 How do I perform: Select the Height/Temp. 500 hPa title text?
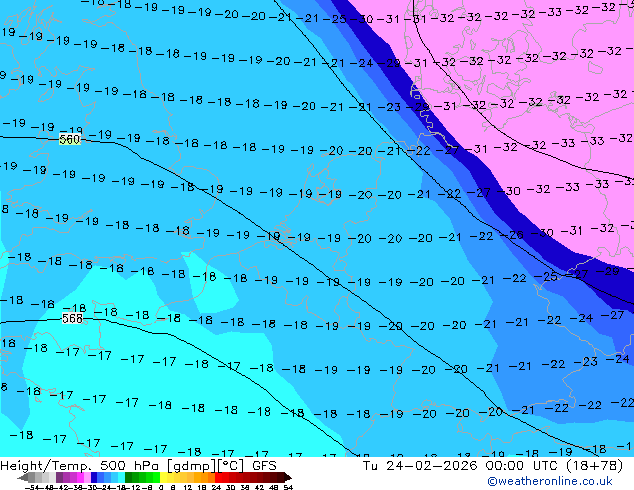pos(80,466)
